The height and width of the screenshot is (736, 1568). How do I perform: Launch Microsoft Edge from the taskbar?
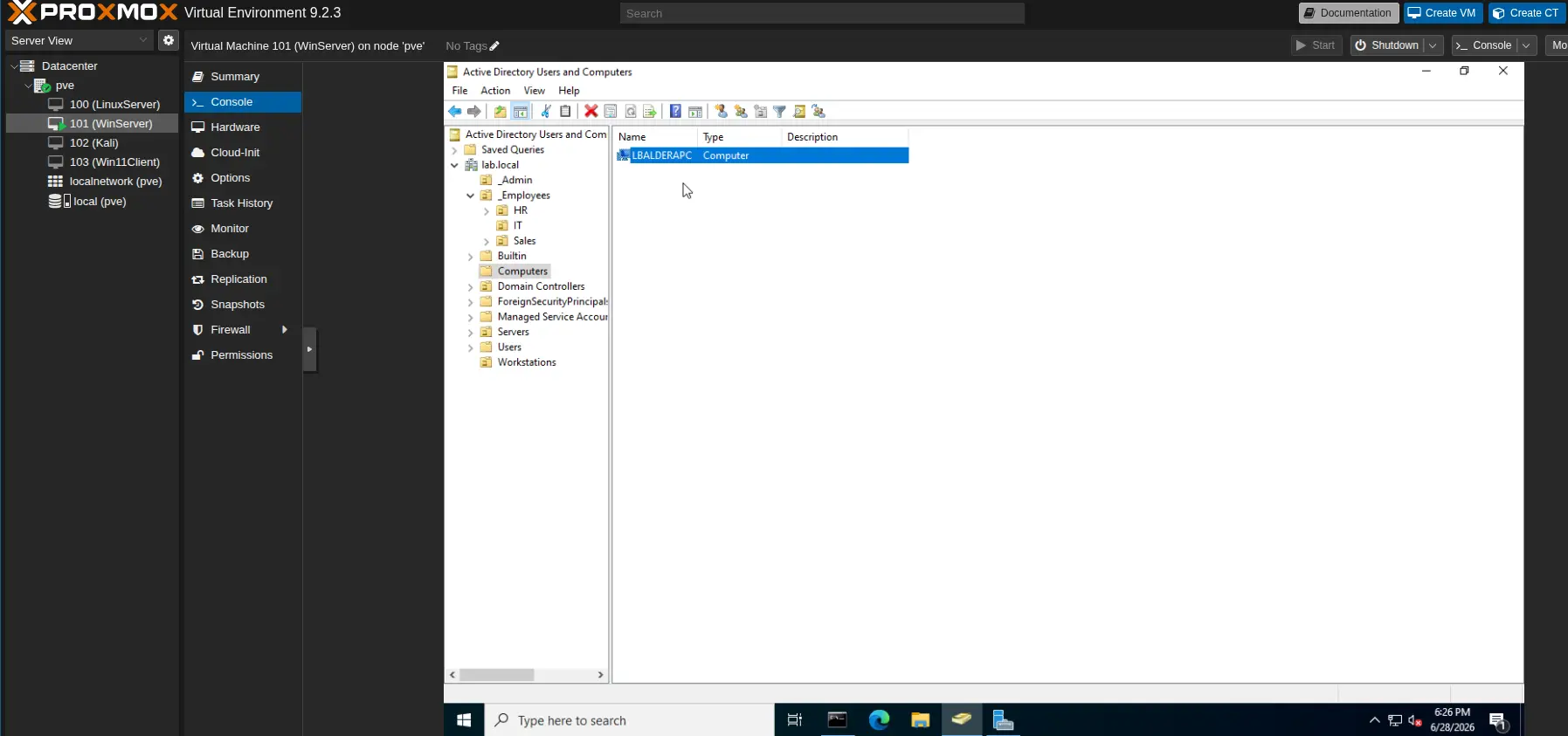point(879,720)
